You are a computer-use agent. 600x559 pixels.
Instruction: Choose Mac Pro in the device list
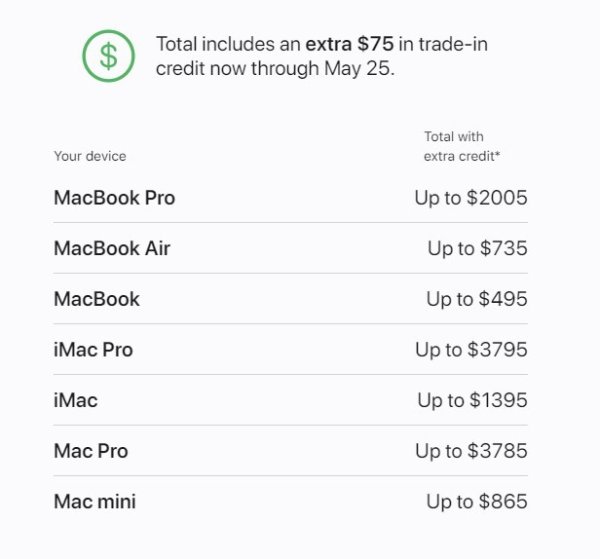point(91,451)
